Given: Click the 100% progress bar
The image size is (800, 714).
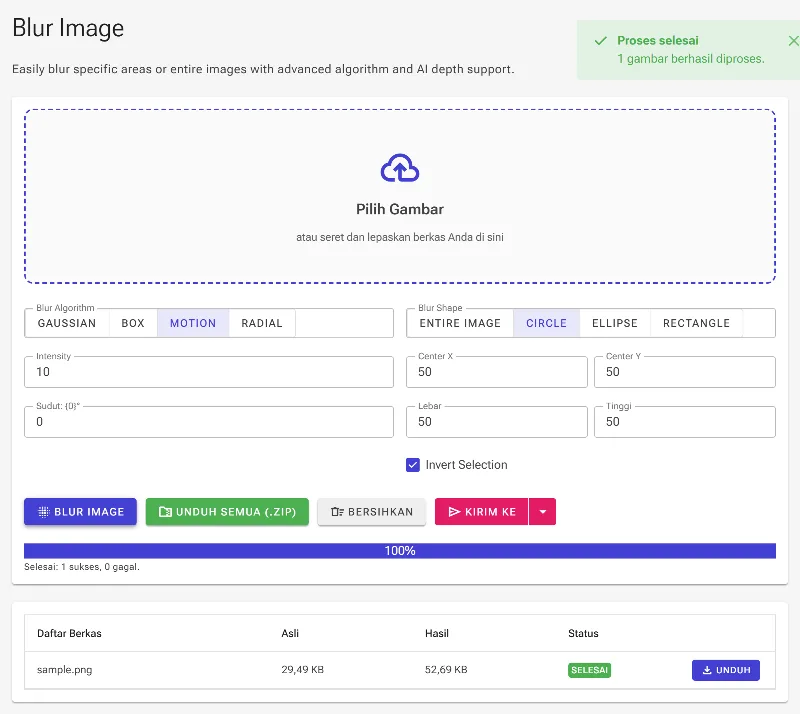Looking at the screenshot, I should 400,551.
